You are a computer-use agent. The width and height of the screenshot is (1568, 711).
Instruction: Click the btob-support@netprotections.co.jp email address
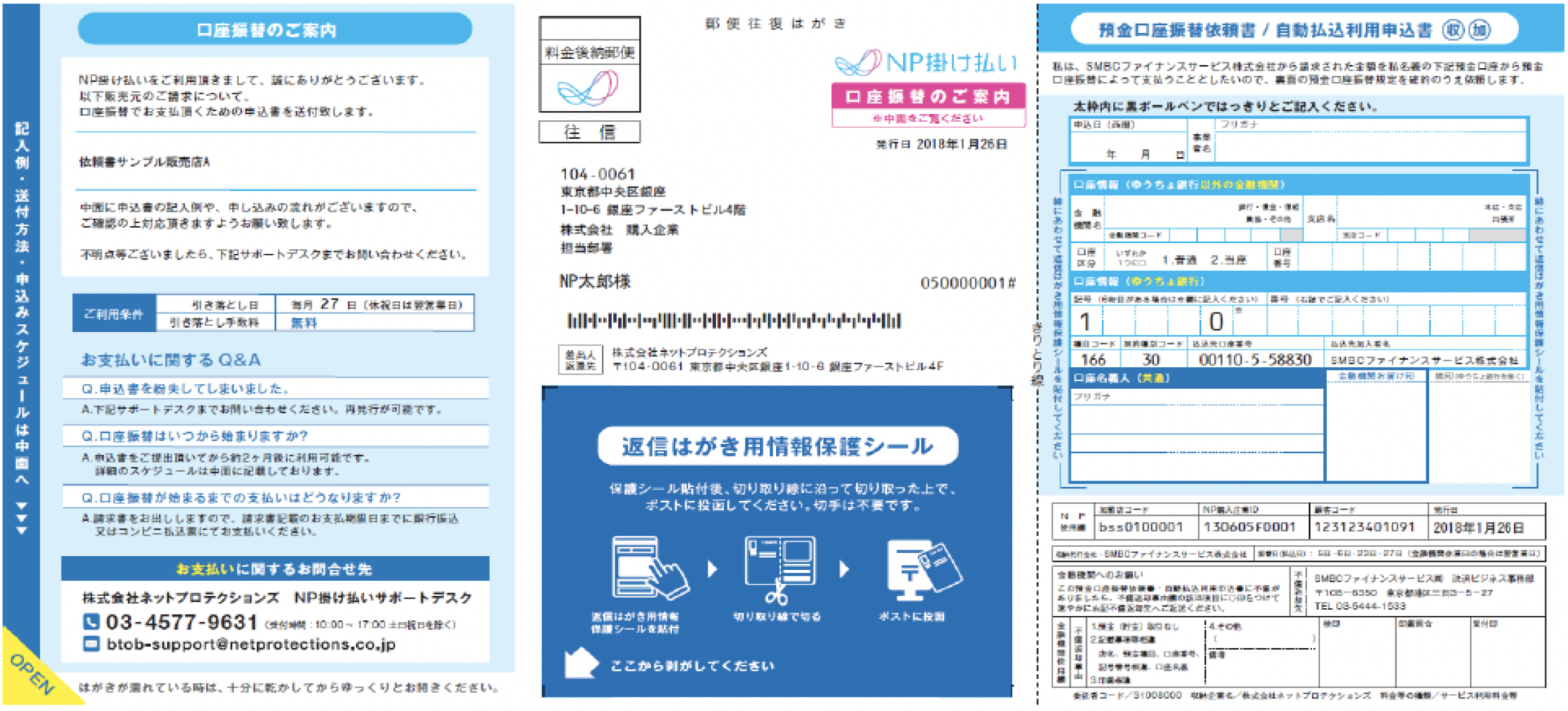251,644
